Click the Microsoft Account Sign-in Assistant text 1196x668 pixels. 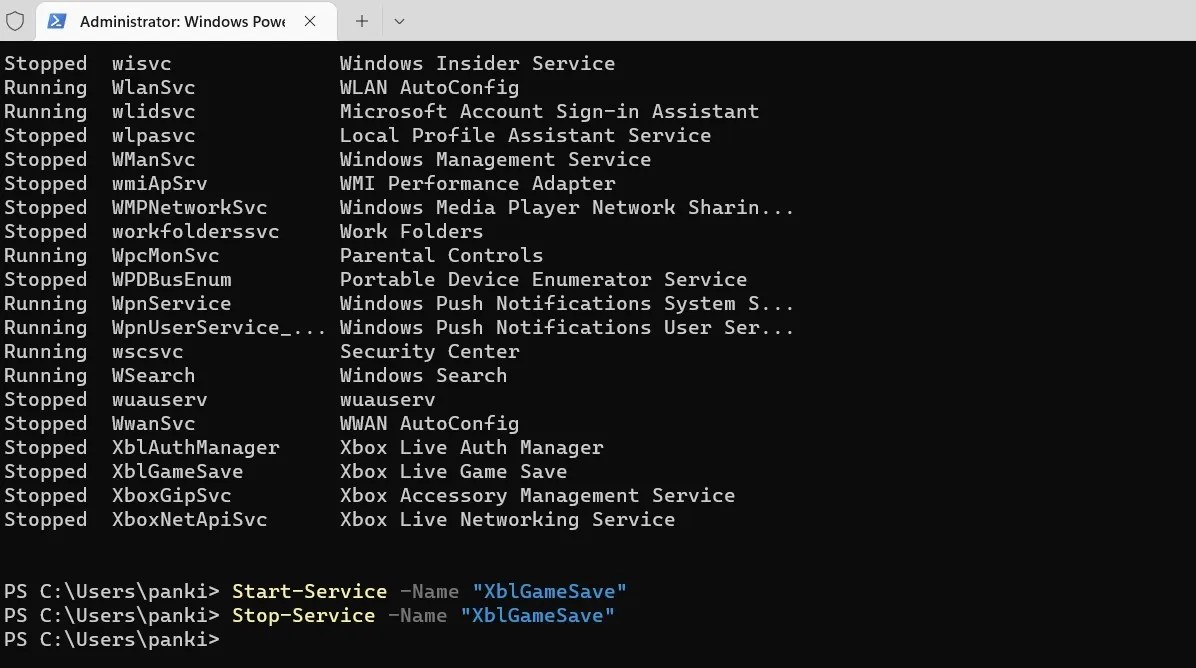click(549, 111)
